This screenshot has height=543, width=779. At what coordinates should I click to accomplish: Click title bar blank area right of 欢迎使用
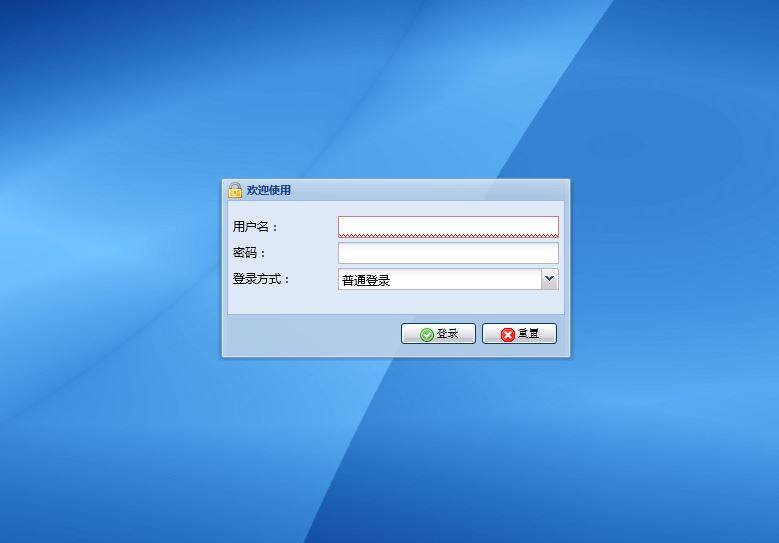[430, 190]
